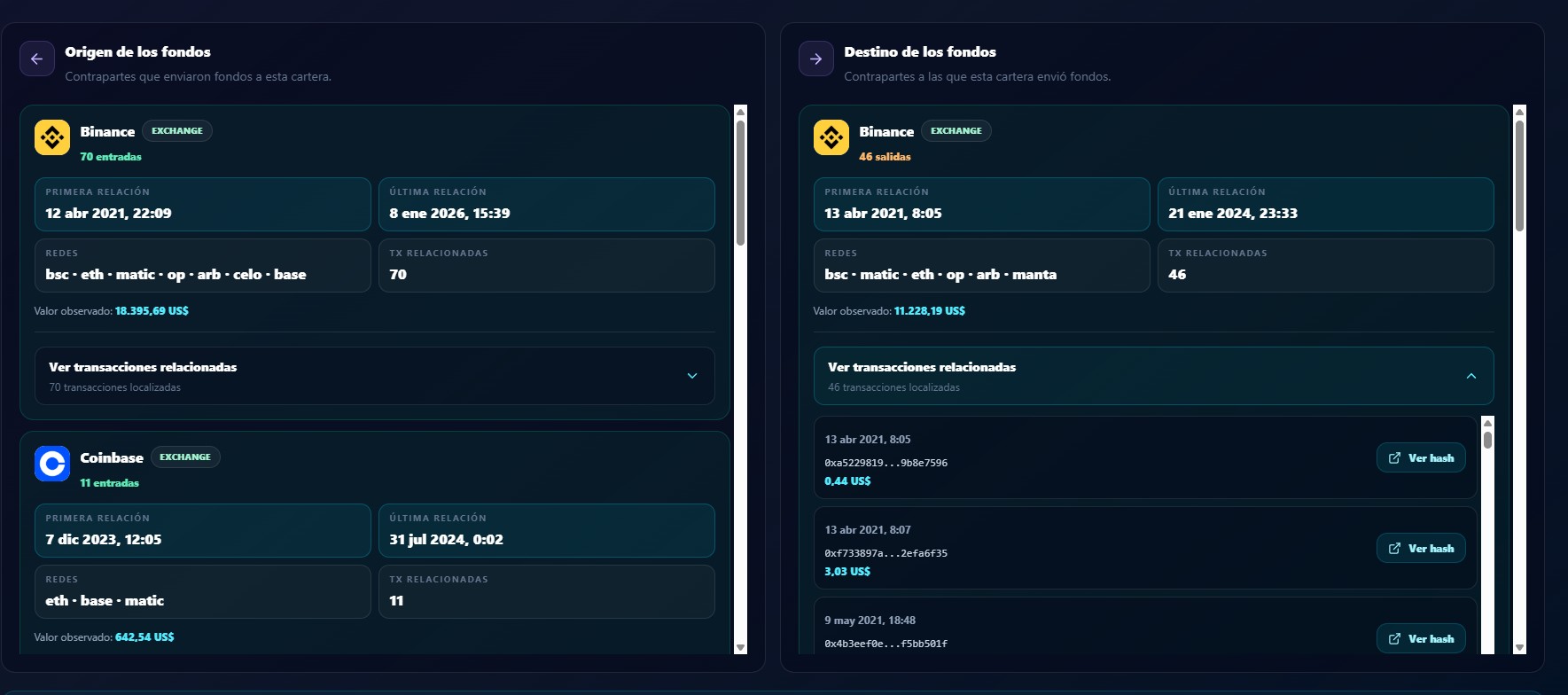The height and width of the screenshot is (695, 1568).
Task: Click the Binance logo in Origen de los fondos
Action: pos(52,137)
